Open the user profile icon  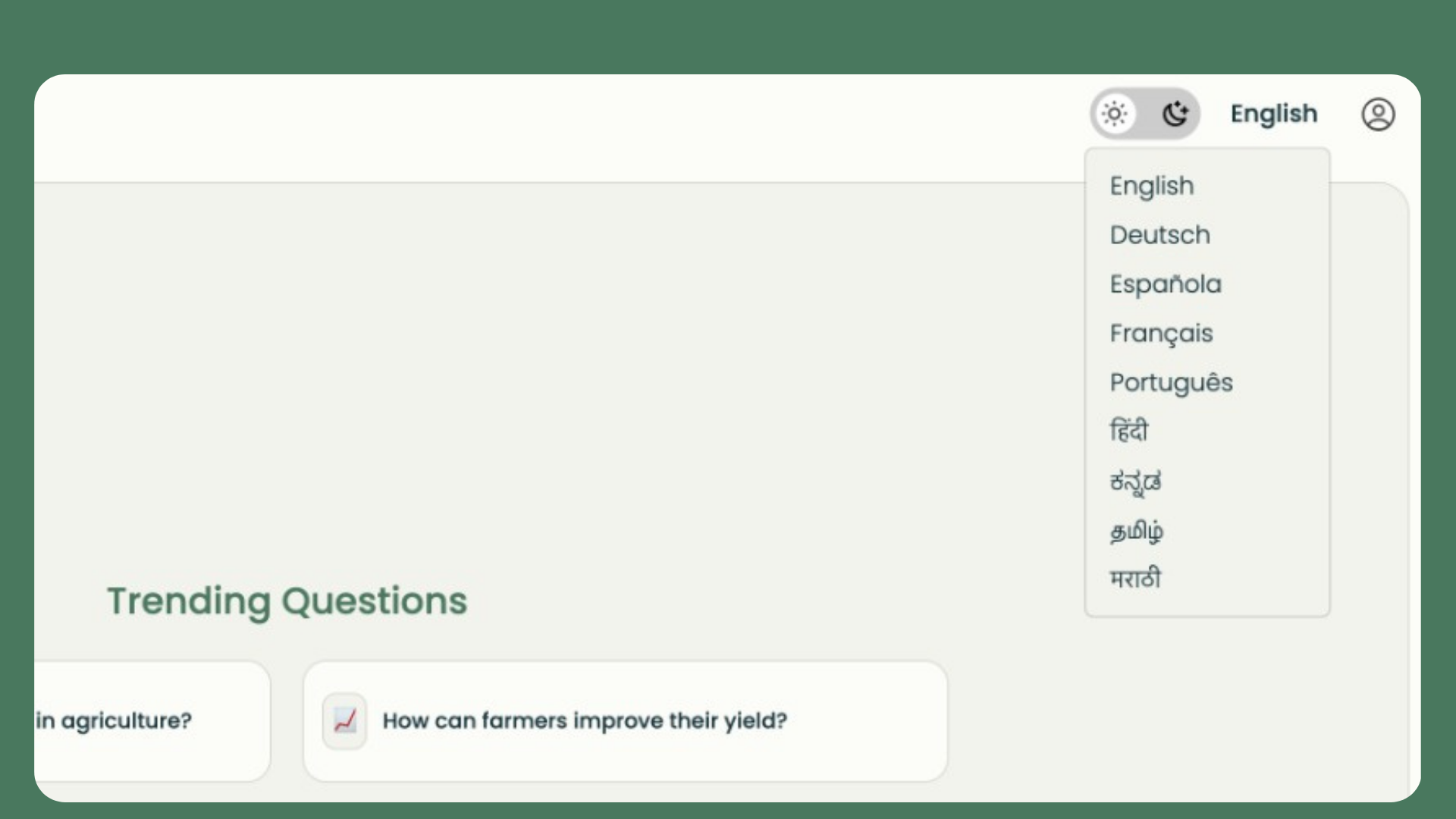[x=1378, y=115]
